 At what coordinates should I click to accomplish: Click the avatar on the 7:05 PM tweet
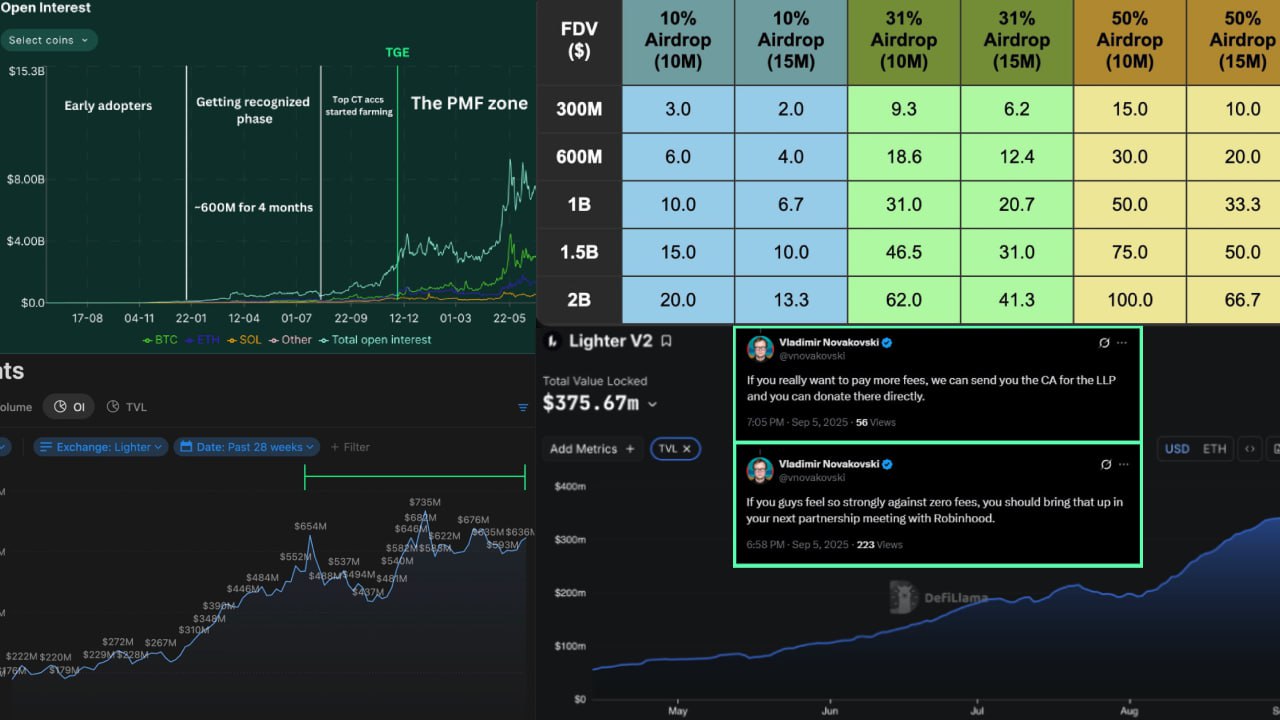[759, 348]
